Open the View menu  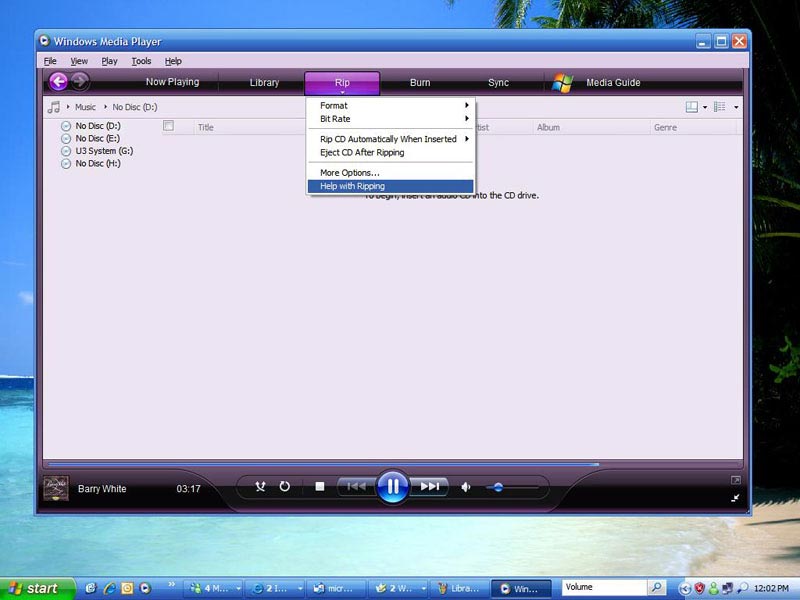tap(79, 61)
